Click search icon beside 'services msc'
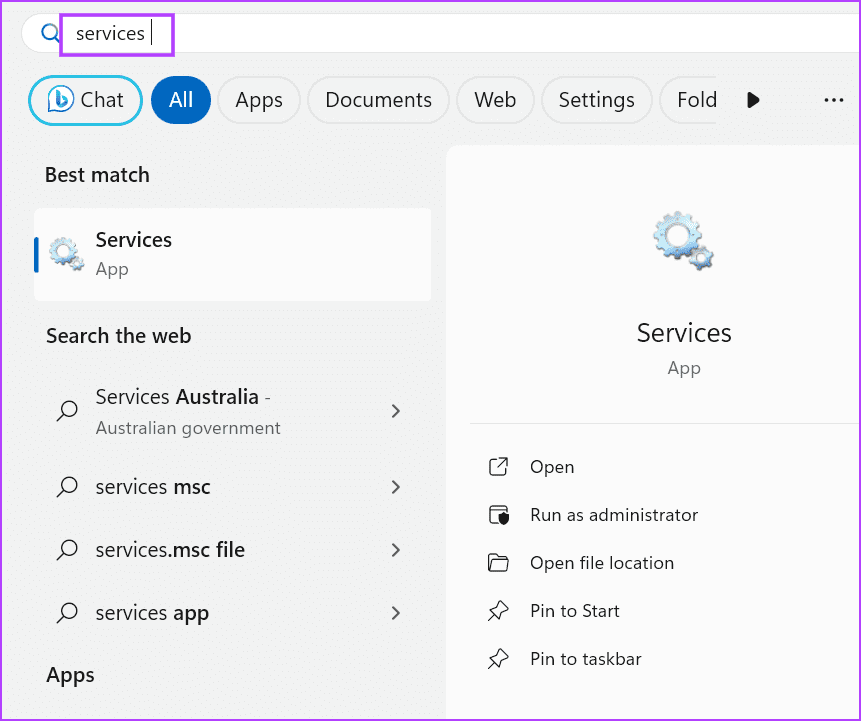Viewport: 861px width, 721px height. [67, 487]
